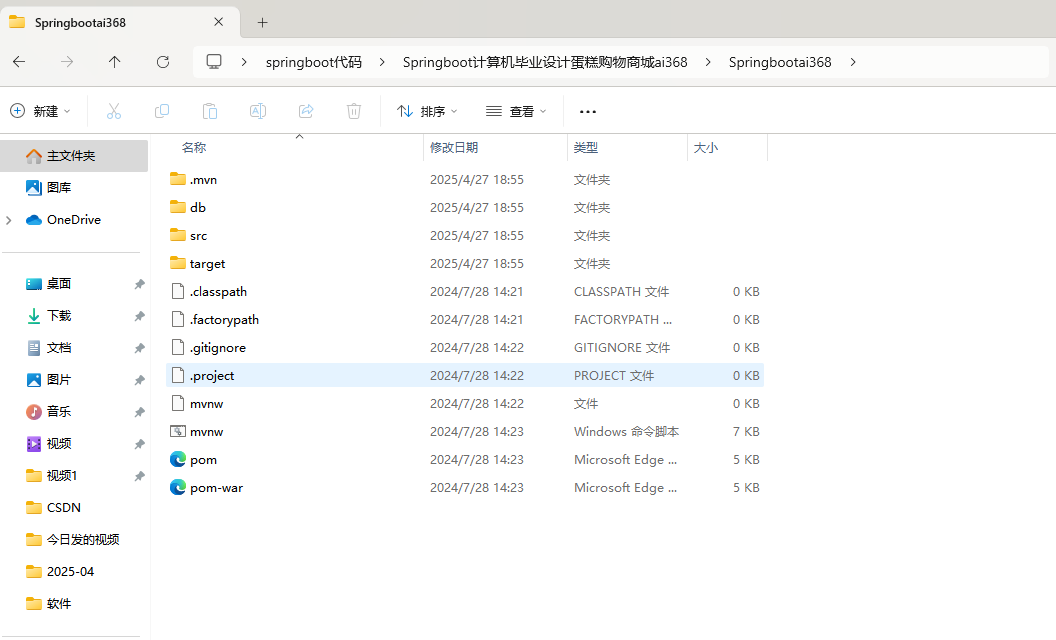The height and width of the screenshot is (640, 1056).
Task: Click the Rename icon in toolbar
Action: [x=258, y=111]
